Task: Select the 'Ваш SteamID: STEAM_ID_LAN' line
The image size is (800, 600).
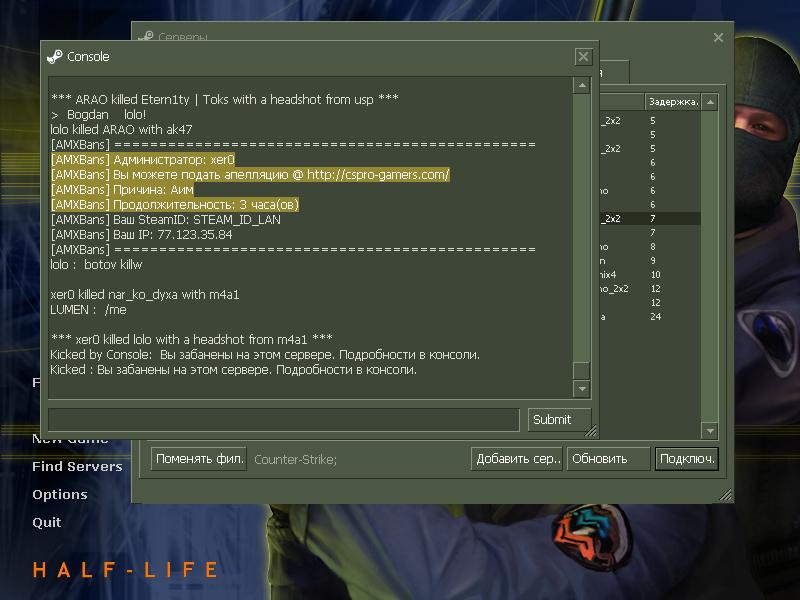Action: pyautogui.click(x=166, y=220)
